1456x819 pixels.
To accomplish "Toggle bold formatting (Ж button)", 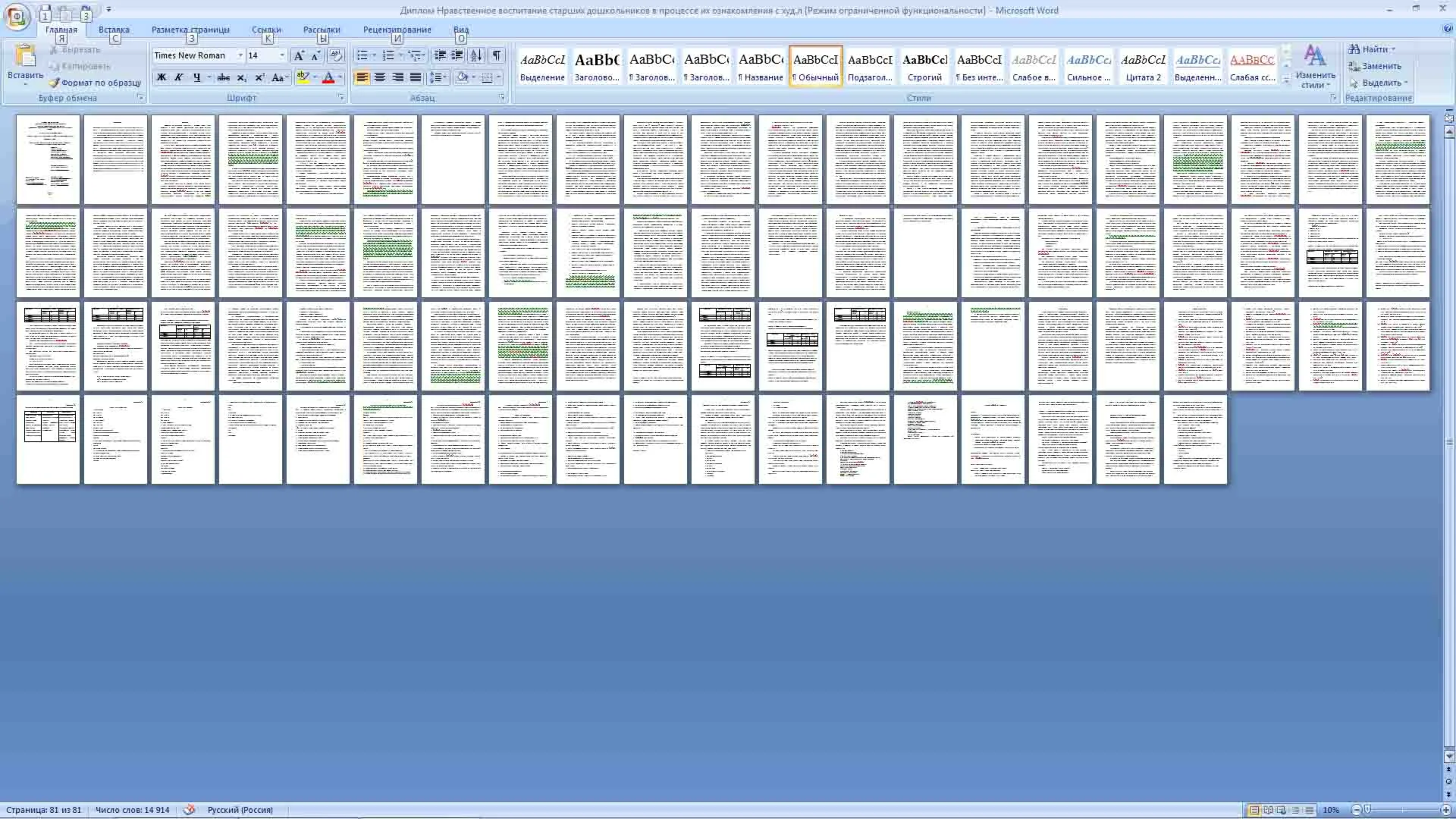I will [161, 77].
